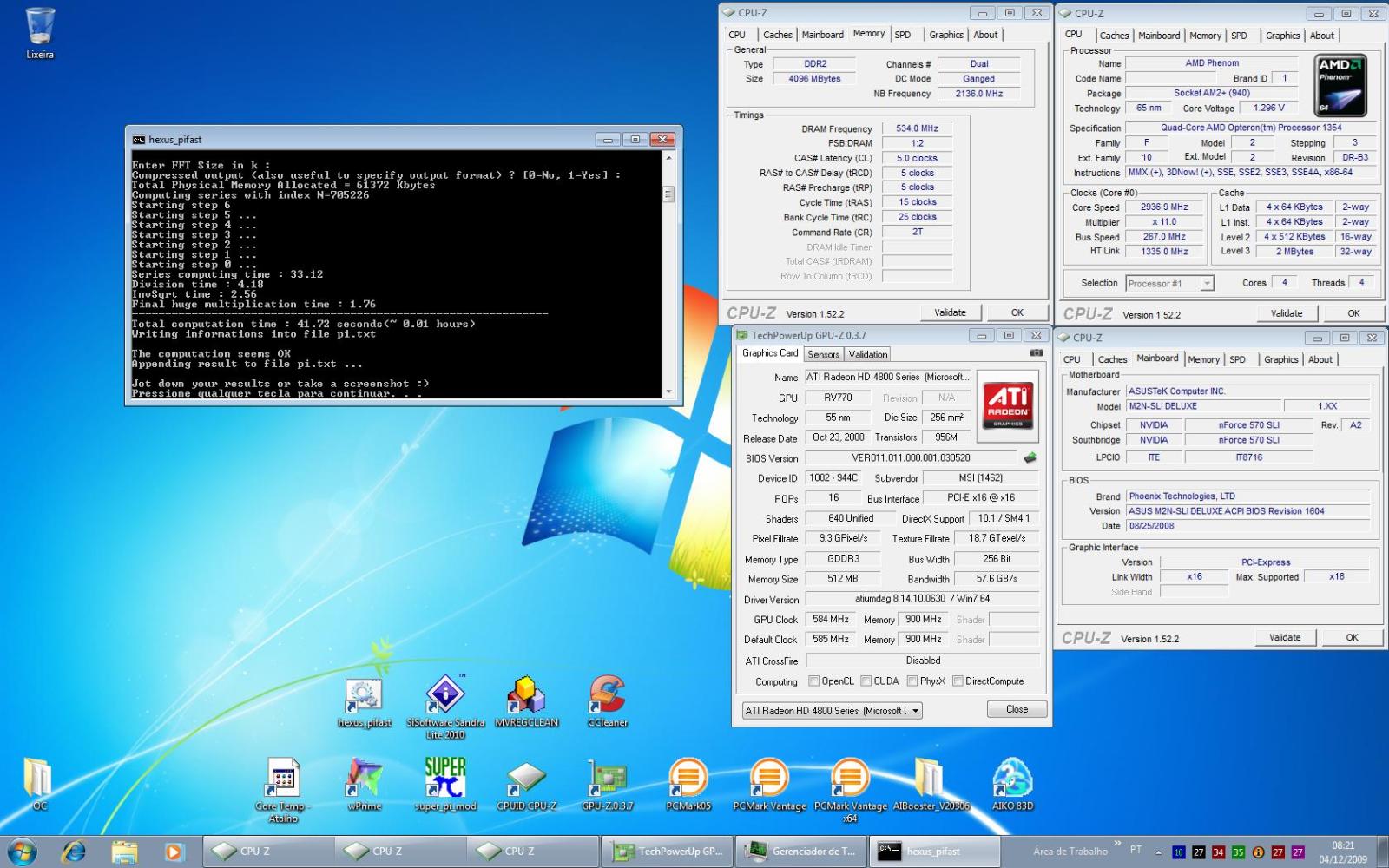Viewport: 1389px width, 868px height.
Task: Click the BIOS save chip icon in GPU-Z
Action: click(1030, 457)
